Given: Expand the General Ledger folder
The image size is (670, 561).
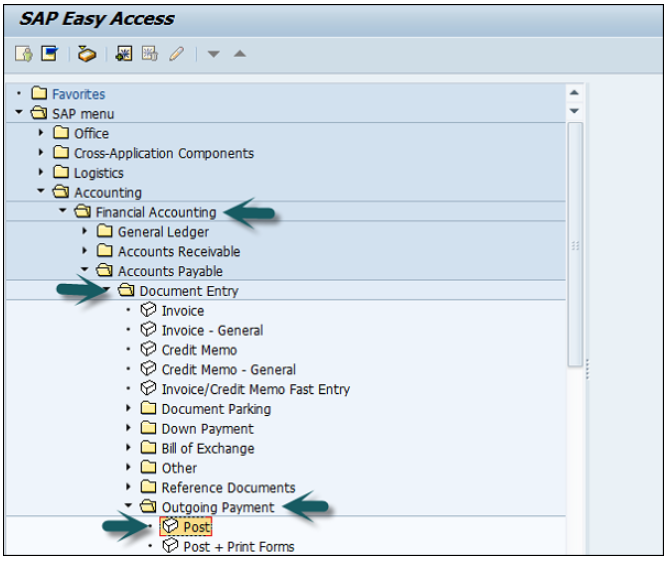Looking at the screenshot, I should 85,232.
